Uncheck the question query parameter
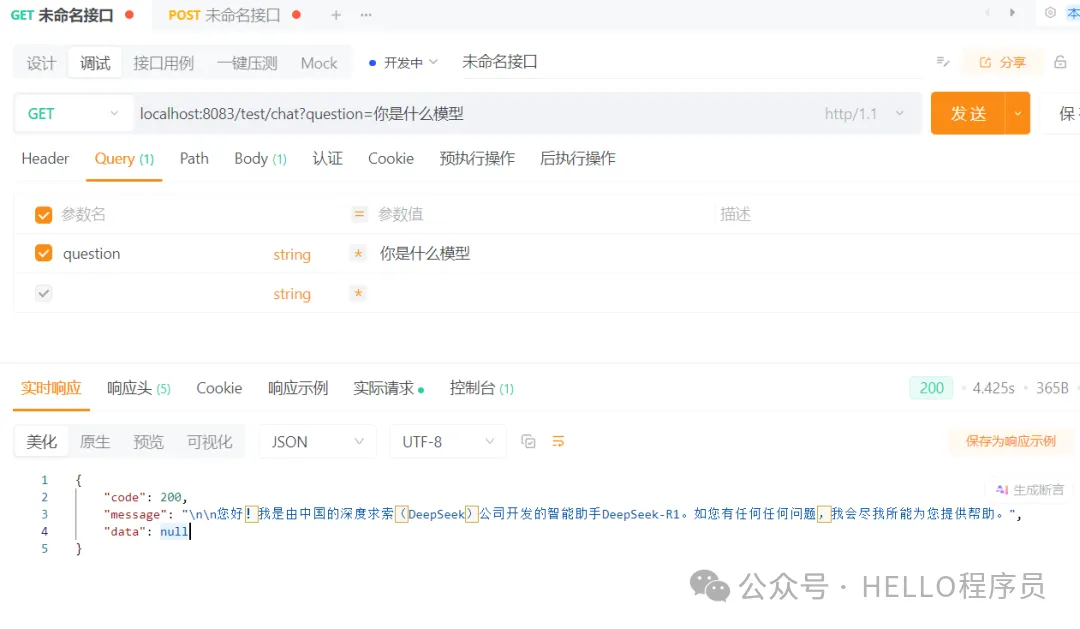 [42, 253]
